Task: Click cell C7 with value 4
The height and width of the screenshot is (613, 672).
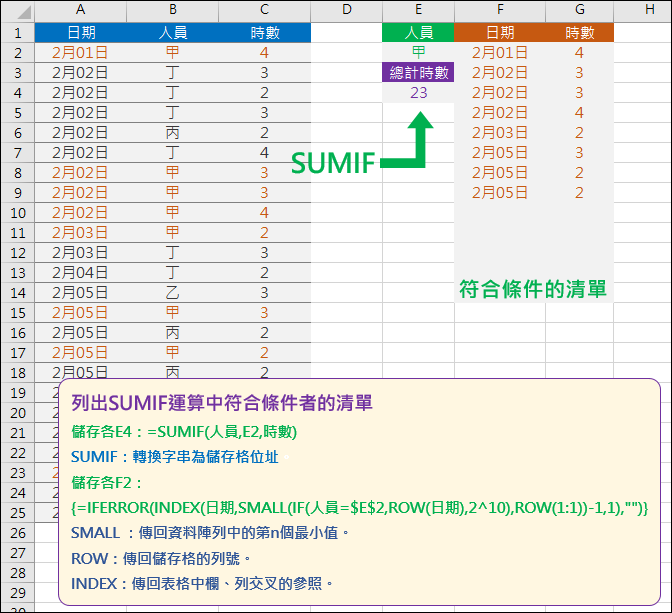Action: (x=264, y=153)
